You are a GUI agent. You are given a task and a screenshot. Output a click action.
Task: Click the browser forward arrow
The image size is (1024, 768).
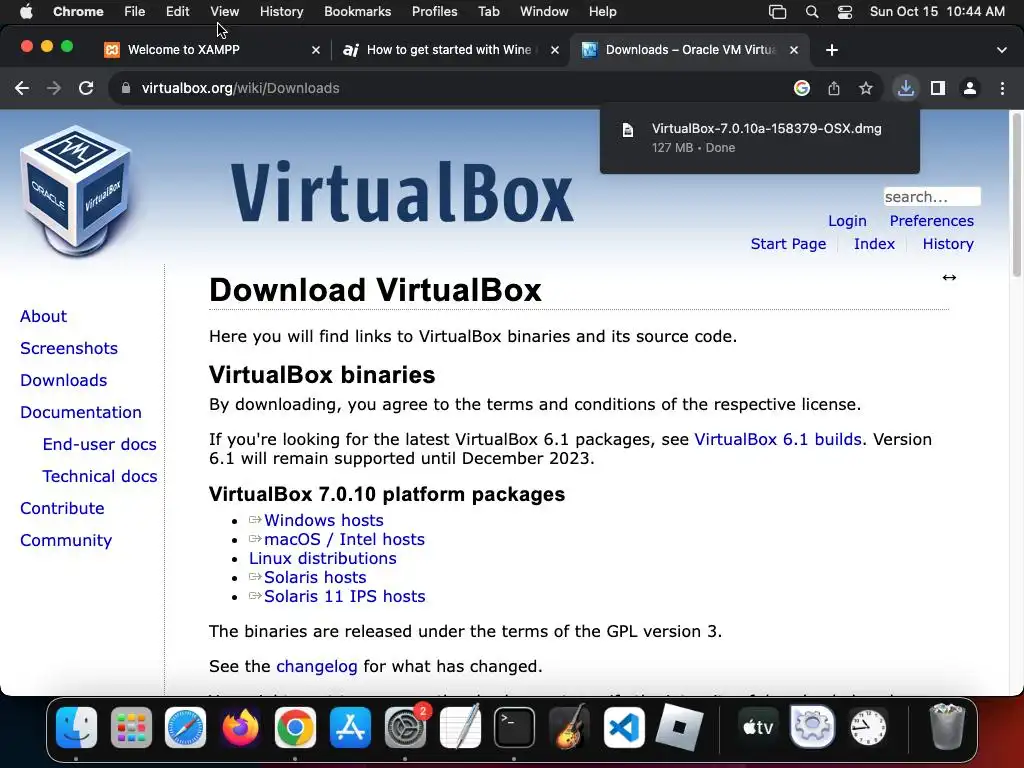54,88
